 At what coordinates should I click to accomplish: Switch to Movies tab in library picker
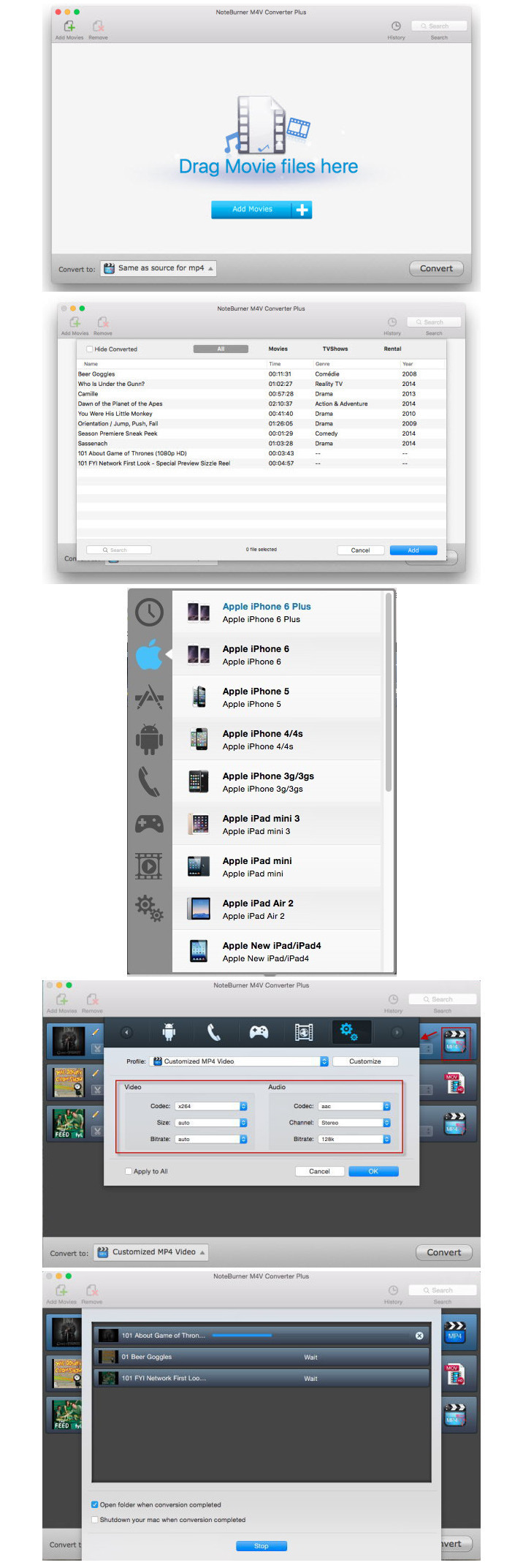pyautogui.click(x=278, y=349)
